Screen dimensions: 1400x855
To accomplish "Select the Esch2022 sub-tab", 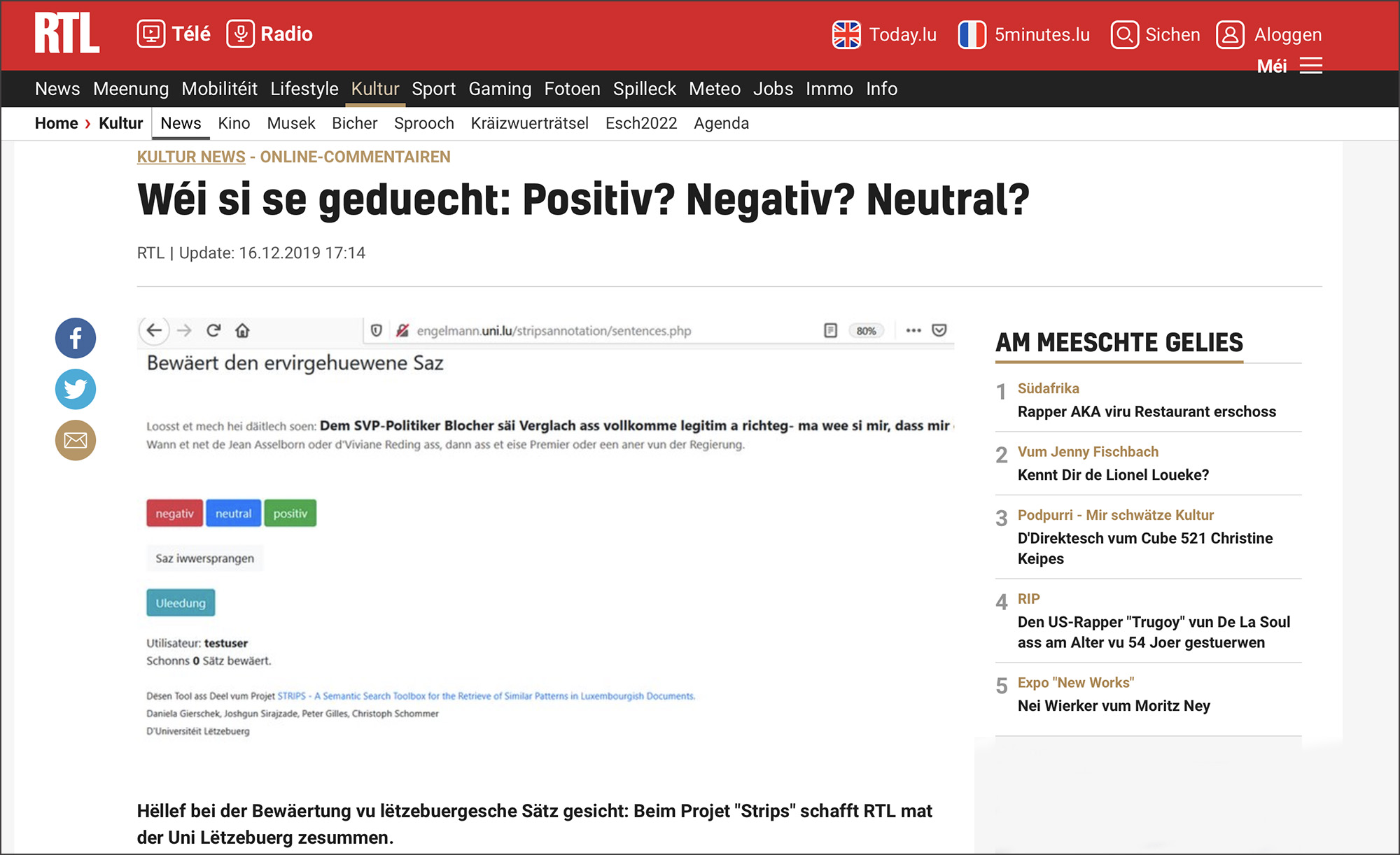I will (640, 123).
